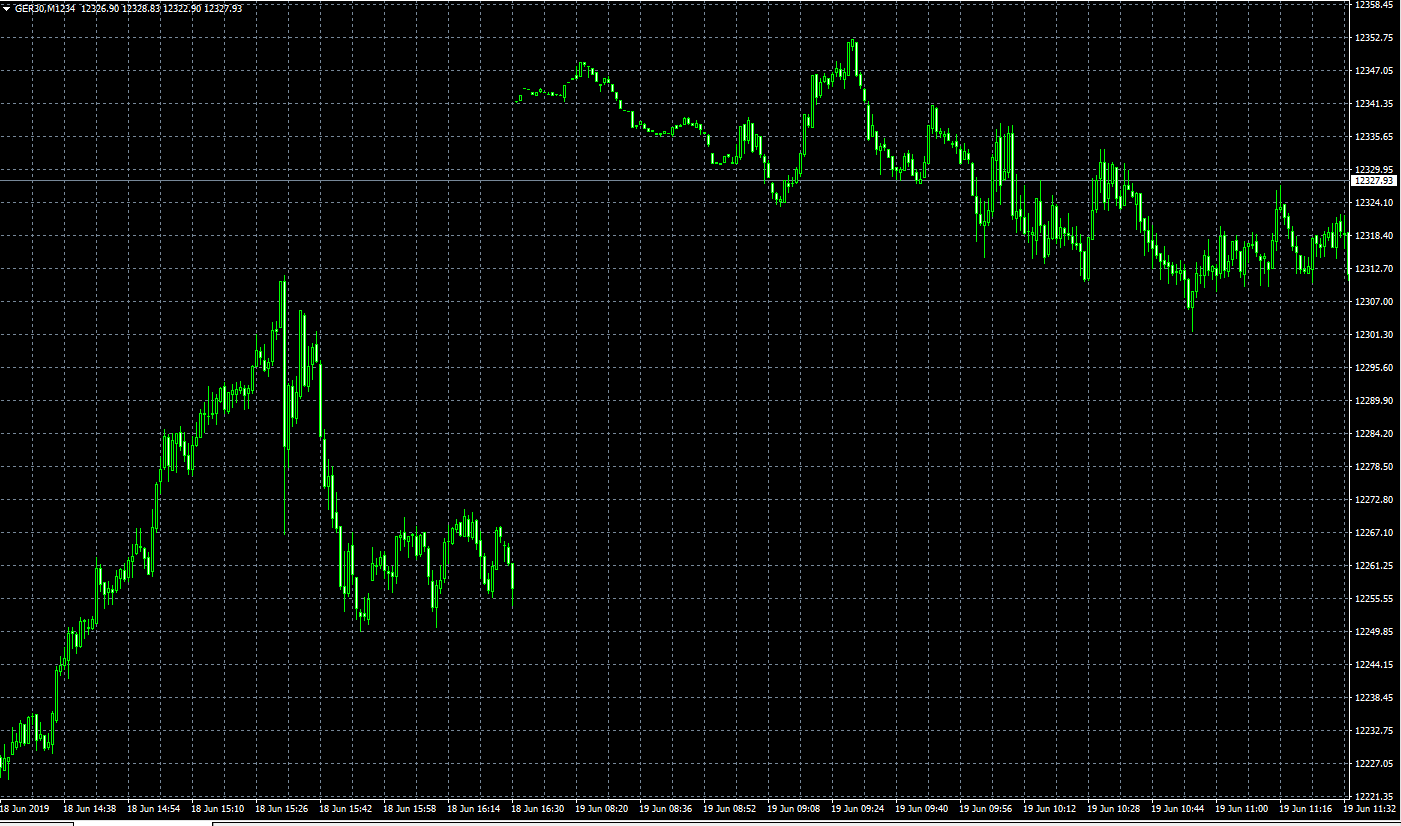The width and height of the screenshot is (1401, 826).
Task: Click the 19 Jun 08:36 time label
Action: tap(665, 808)
